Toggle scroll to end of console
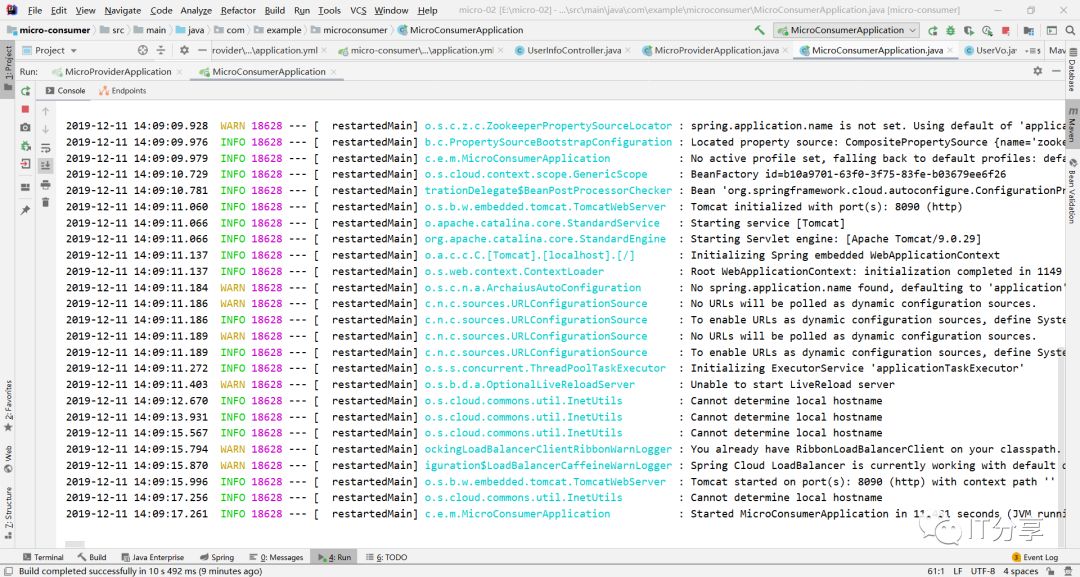This screenshot has height=577, width=1080. tap(45, 165)
